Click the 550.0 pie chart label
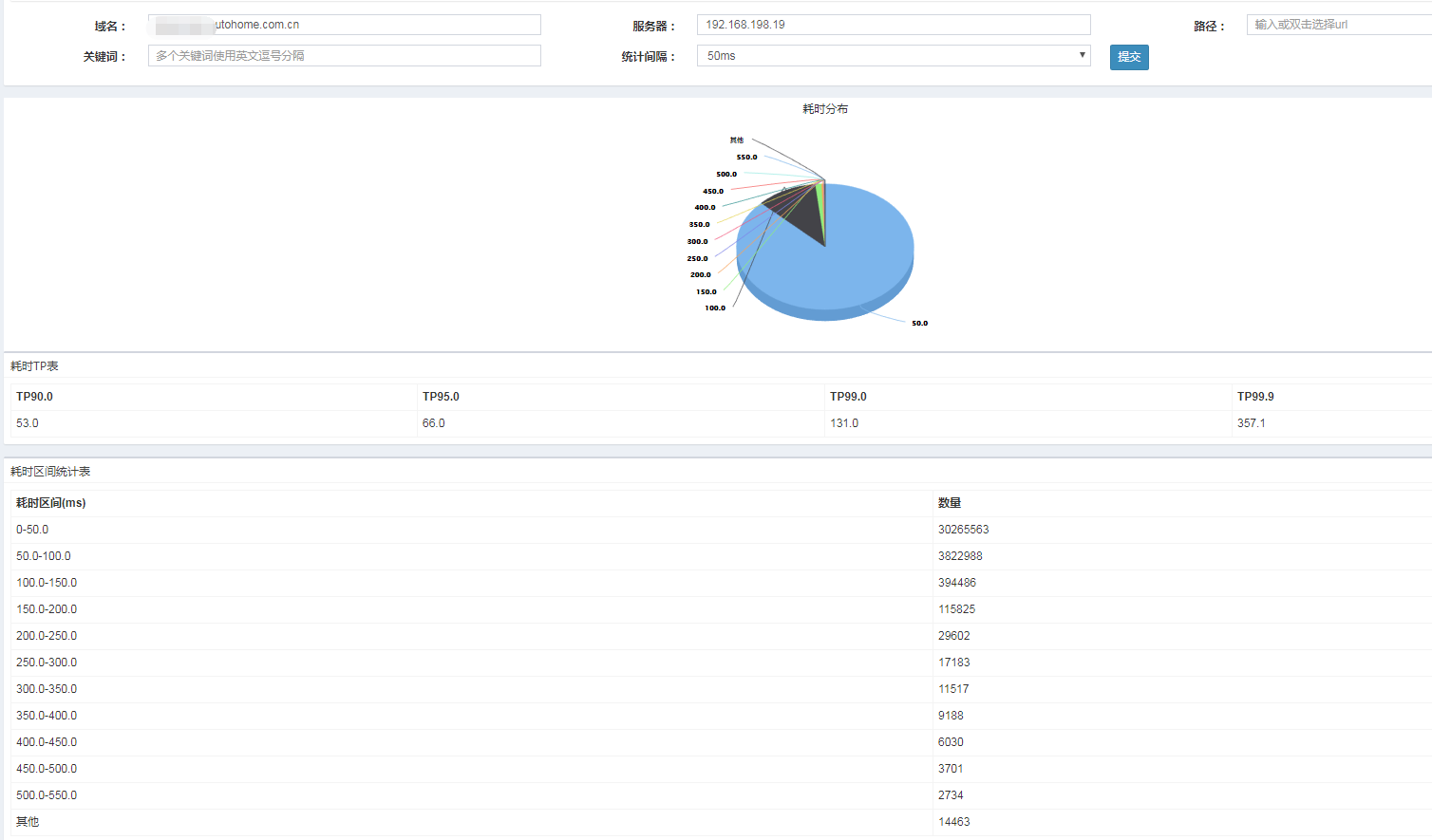 (747, 158)
